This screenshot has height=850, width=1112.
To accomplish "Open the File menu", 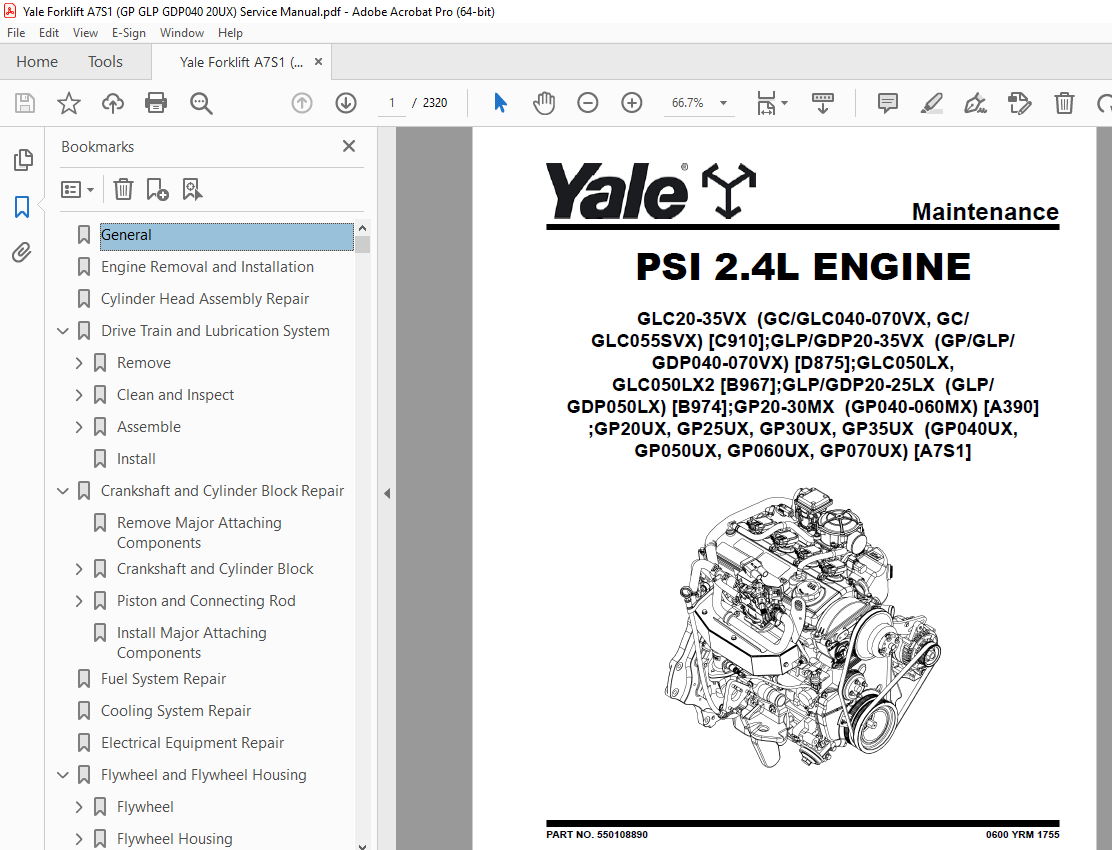I will point(16,33).
